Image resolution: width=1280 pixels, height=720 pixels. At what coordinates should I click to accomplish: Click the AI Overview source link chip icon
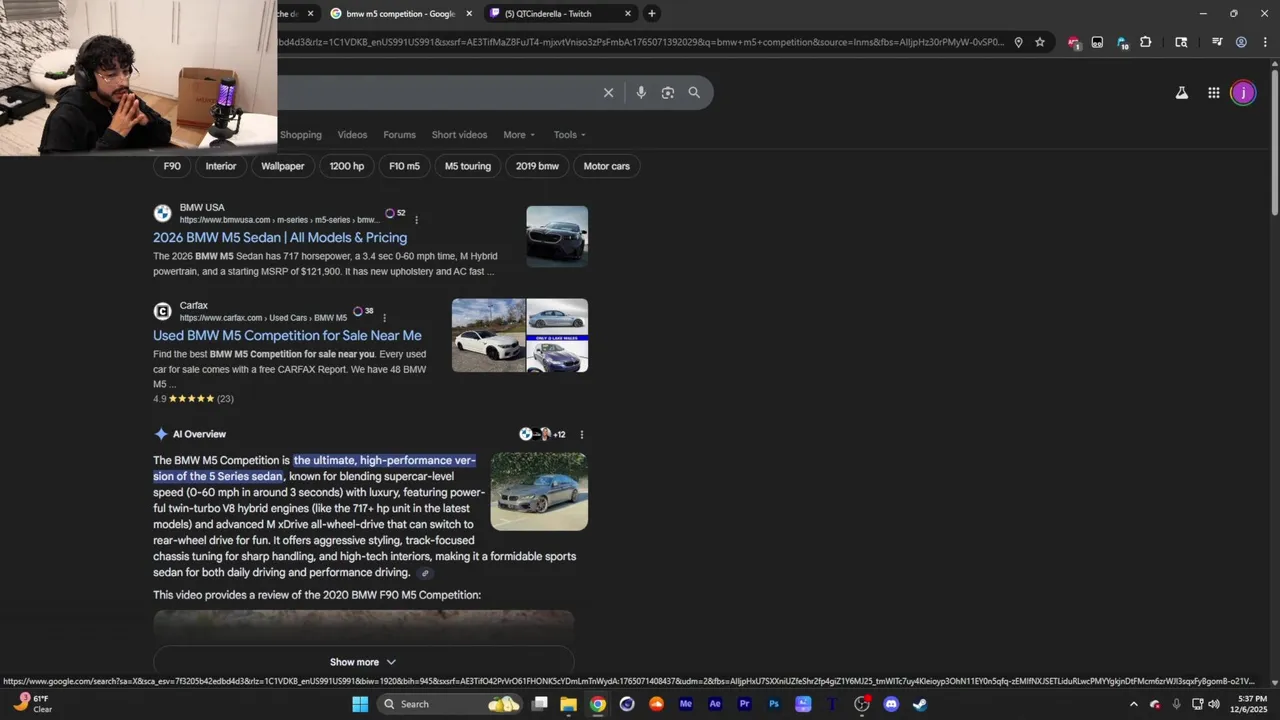click(425, 573)
